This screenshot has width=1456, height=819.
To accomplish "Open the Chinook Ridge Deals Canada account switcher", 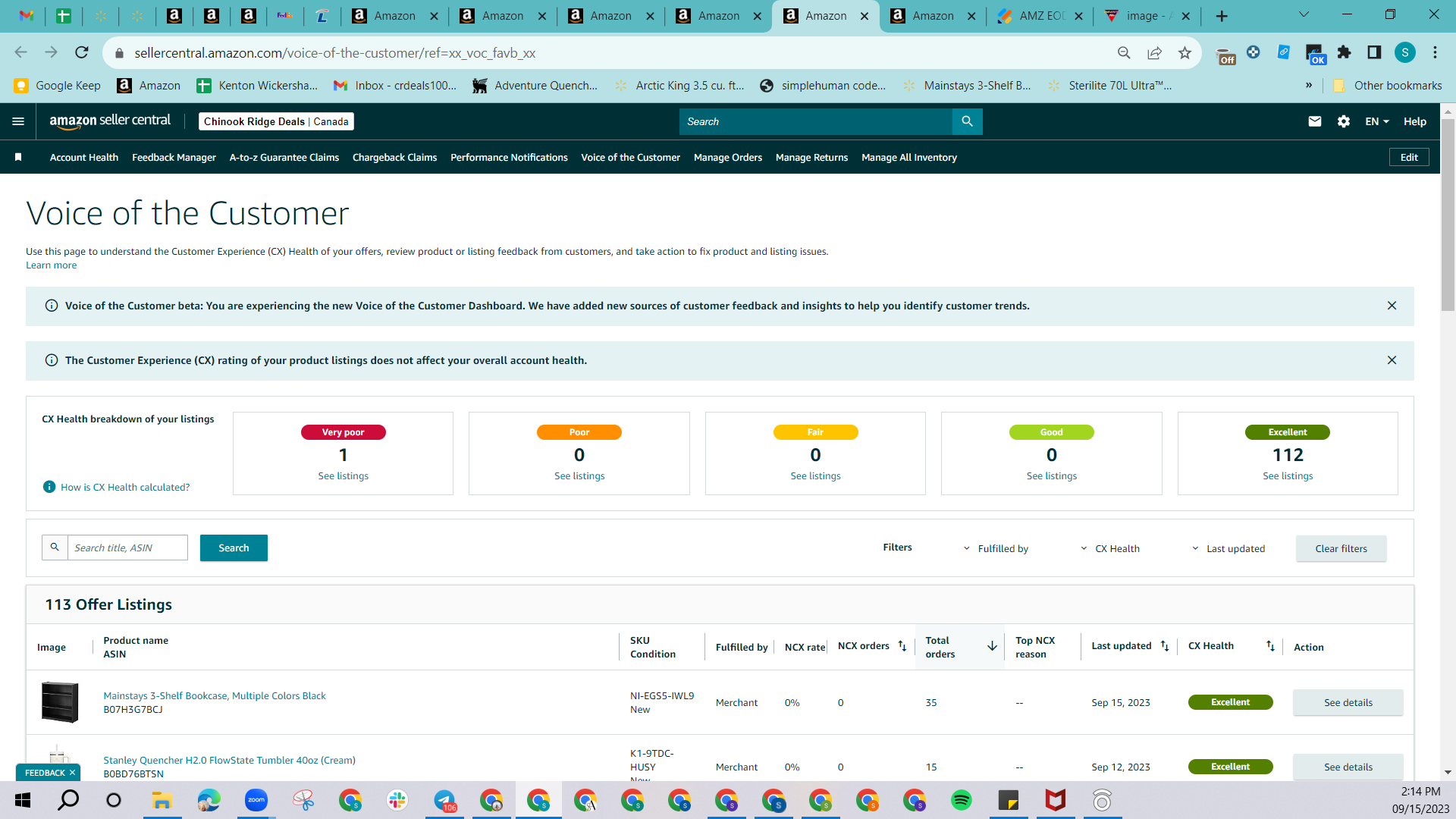I will [276, 121].
